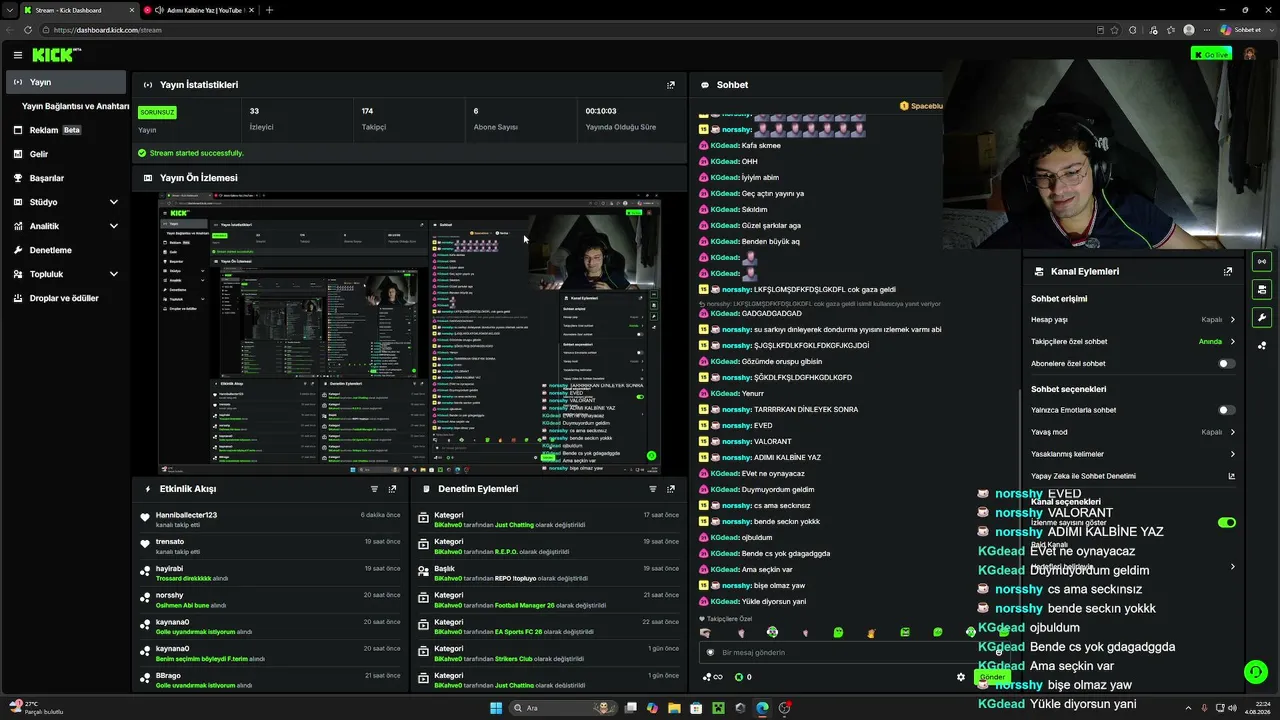Viewport: 1280px width, 720px height.
Task: Pick the green blob emote in chat bar
Action: pos(838,632)
